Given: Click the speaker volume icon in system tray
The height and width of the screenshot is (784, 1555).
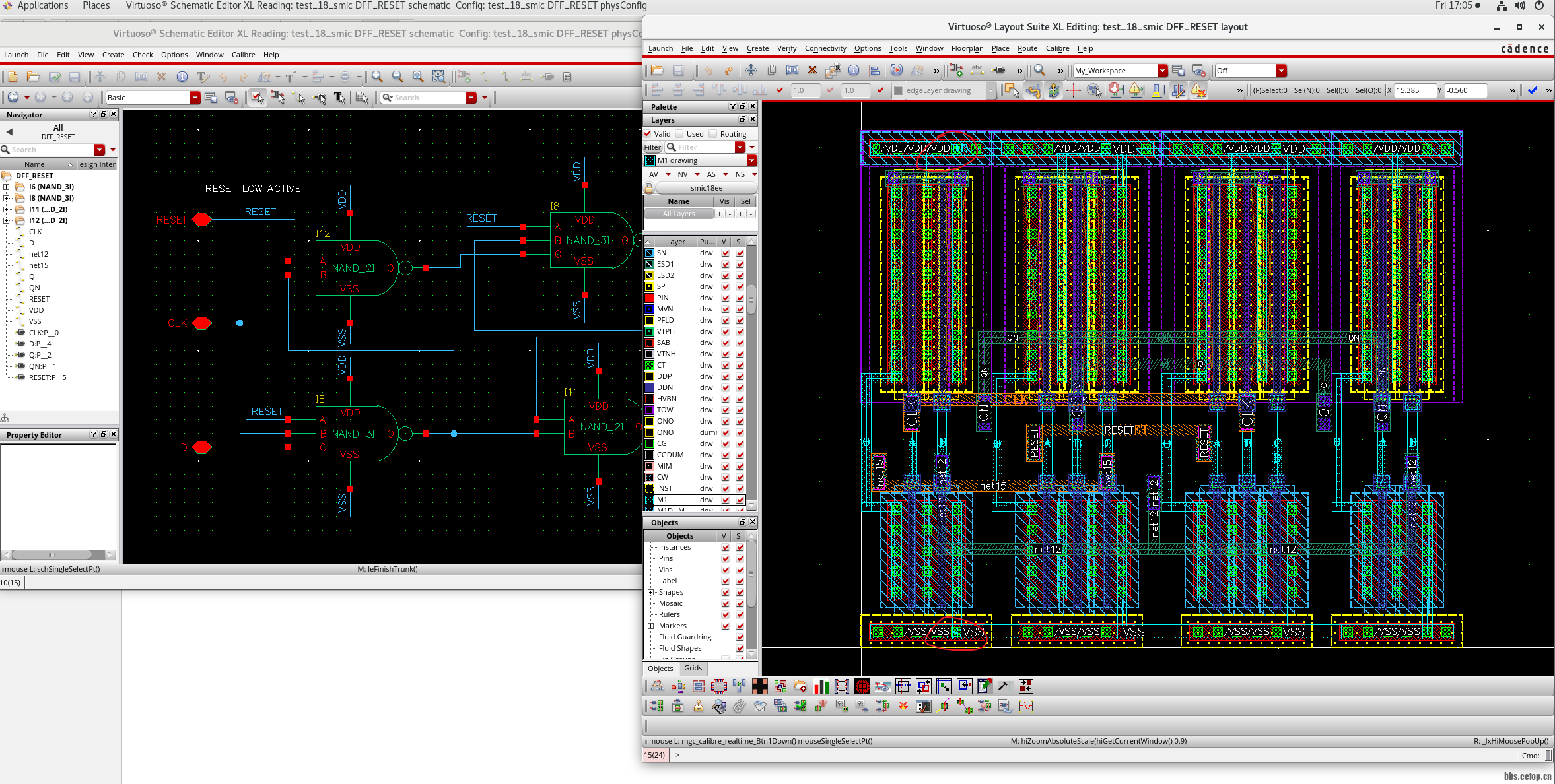Looking at the screenshot, I should click(1520, 5).
